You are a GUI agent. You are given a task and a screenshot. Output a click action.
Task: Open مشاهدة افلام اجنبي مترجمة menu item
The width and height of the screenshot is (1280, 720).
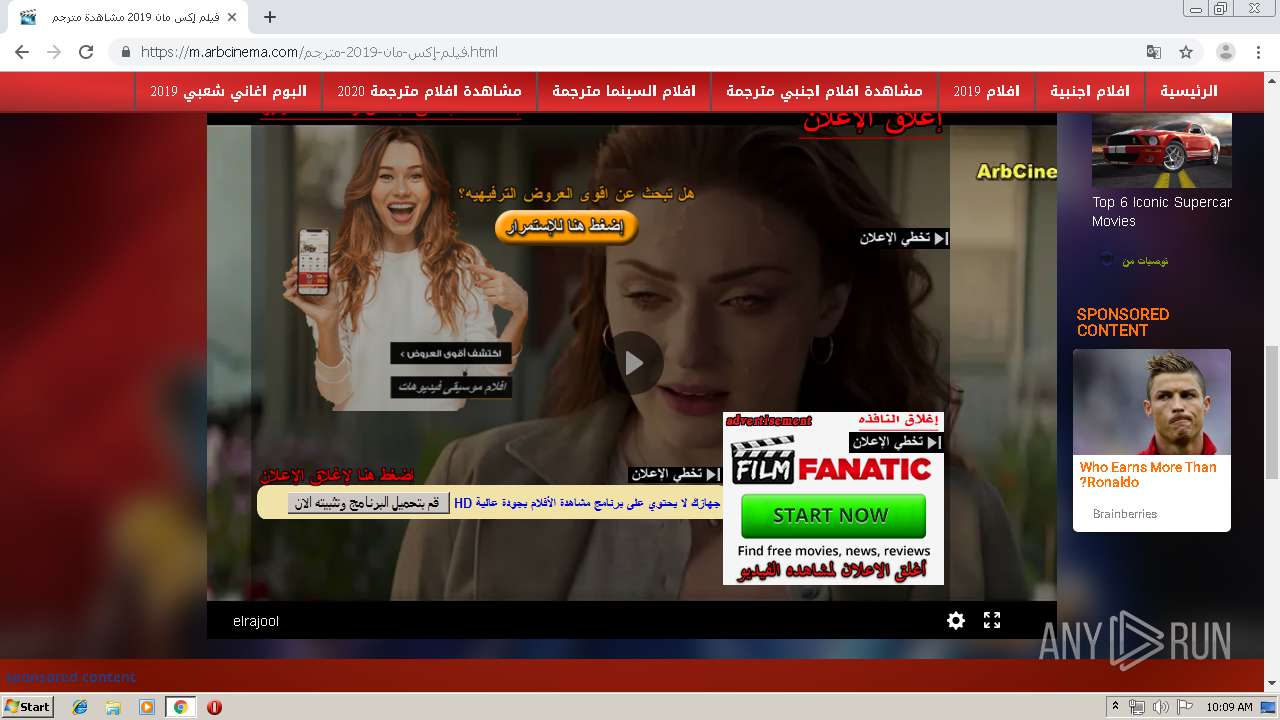coord(824,91)
